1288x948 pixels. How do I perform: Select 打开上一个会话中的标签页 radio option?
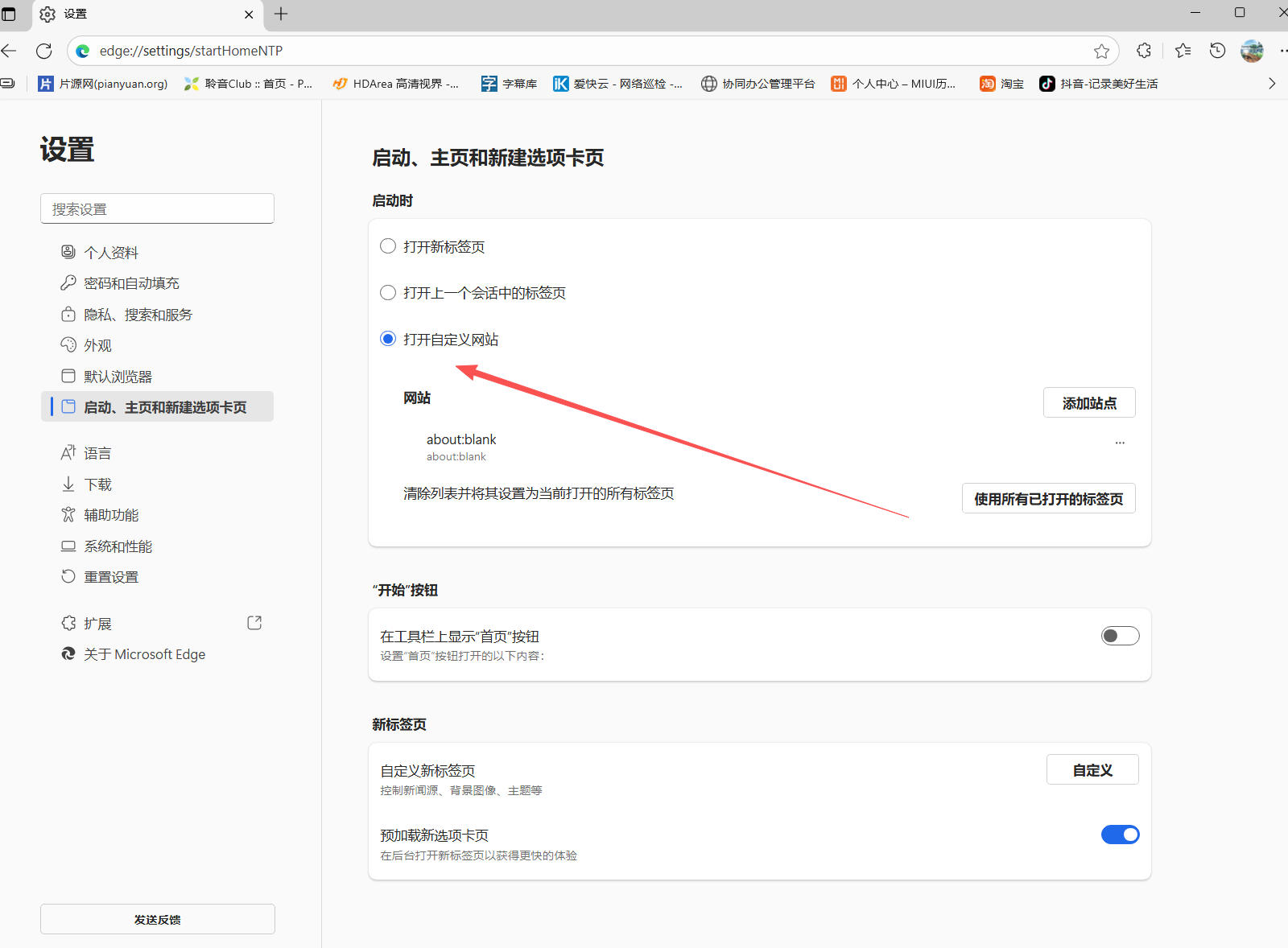[388, 293]
